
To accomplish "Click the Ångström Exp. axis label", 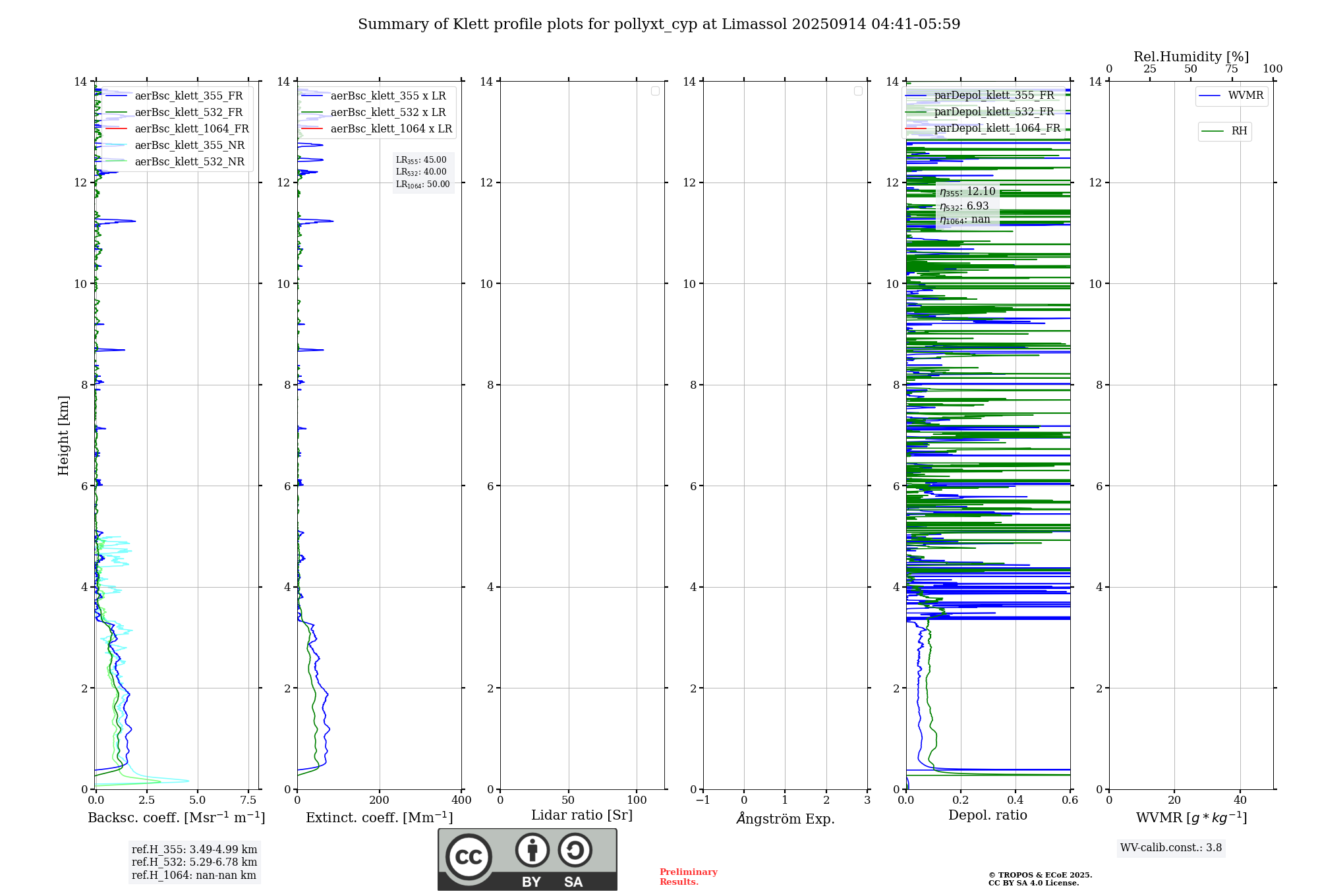I will click(786, 818).
